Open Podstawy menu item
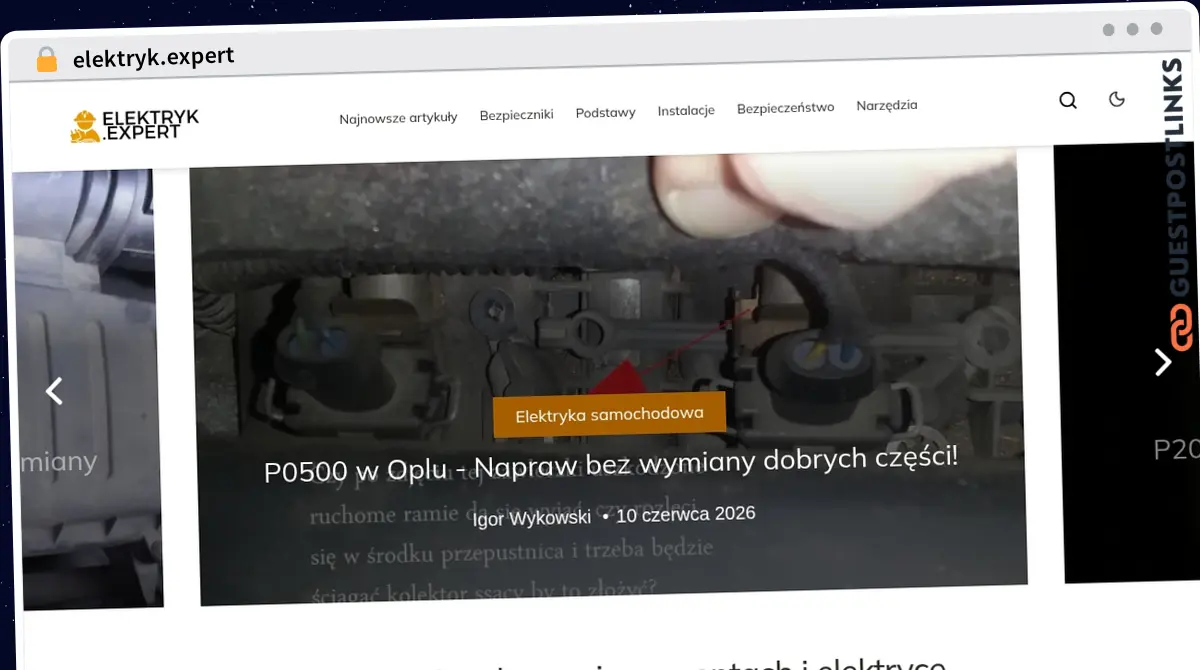Image resolution: width=1200 pixels, height=670 pixels. (x=605, y=112)
